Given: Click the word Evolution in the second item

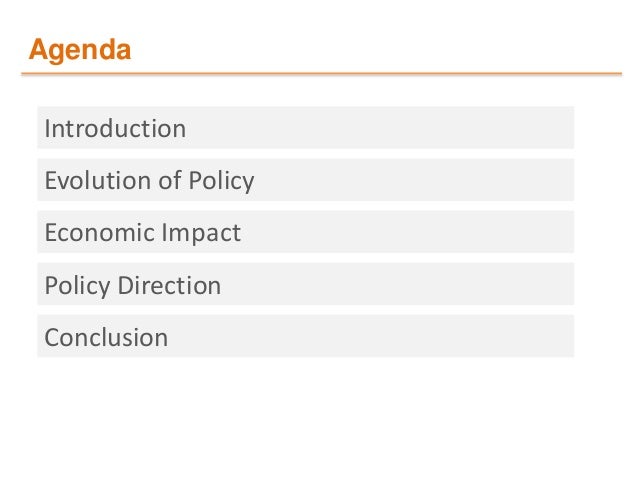Looking at the screenshot, I should [x=98, y=180].
